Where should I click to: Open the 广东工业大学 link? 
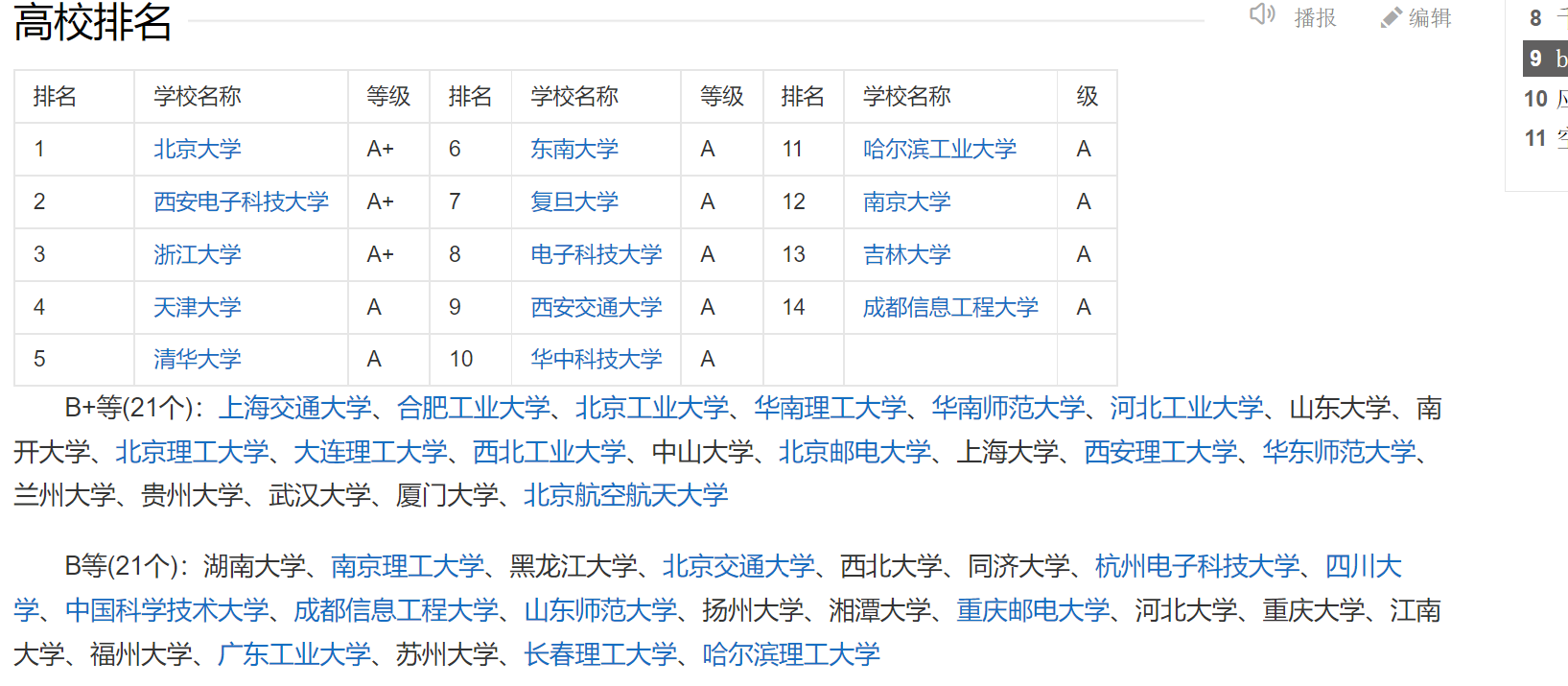[x=294, y=654]
